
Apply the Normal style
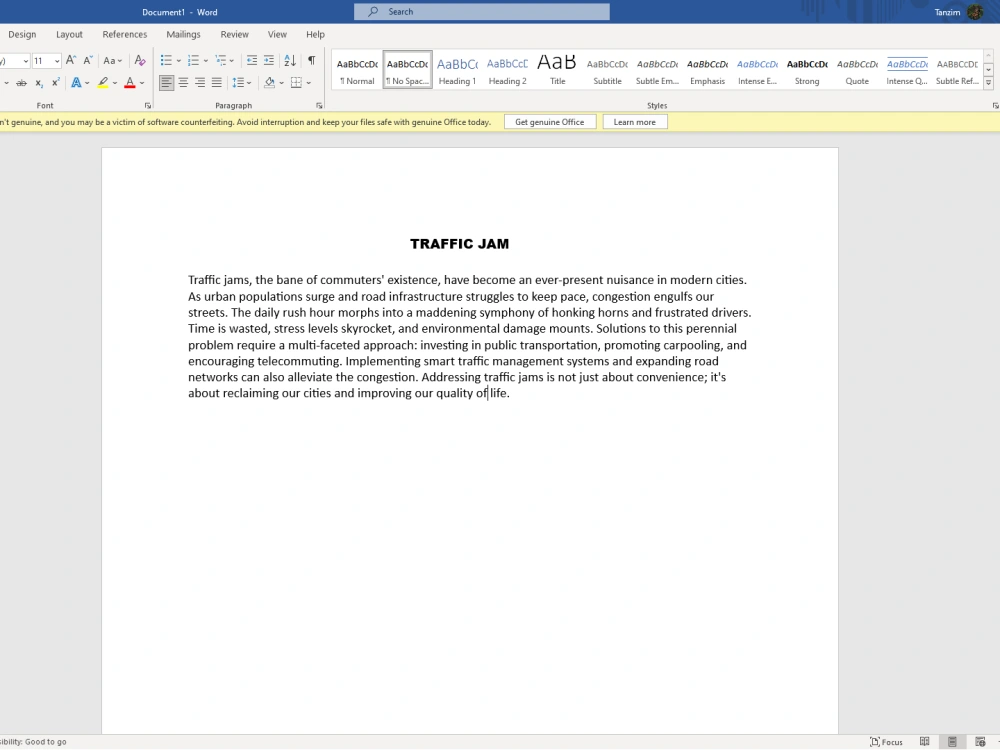(357, 70)
